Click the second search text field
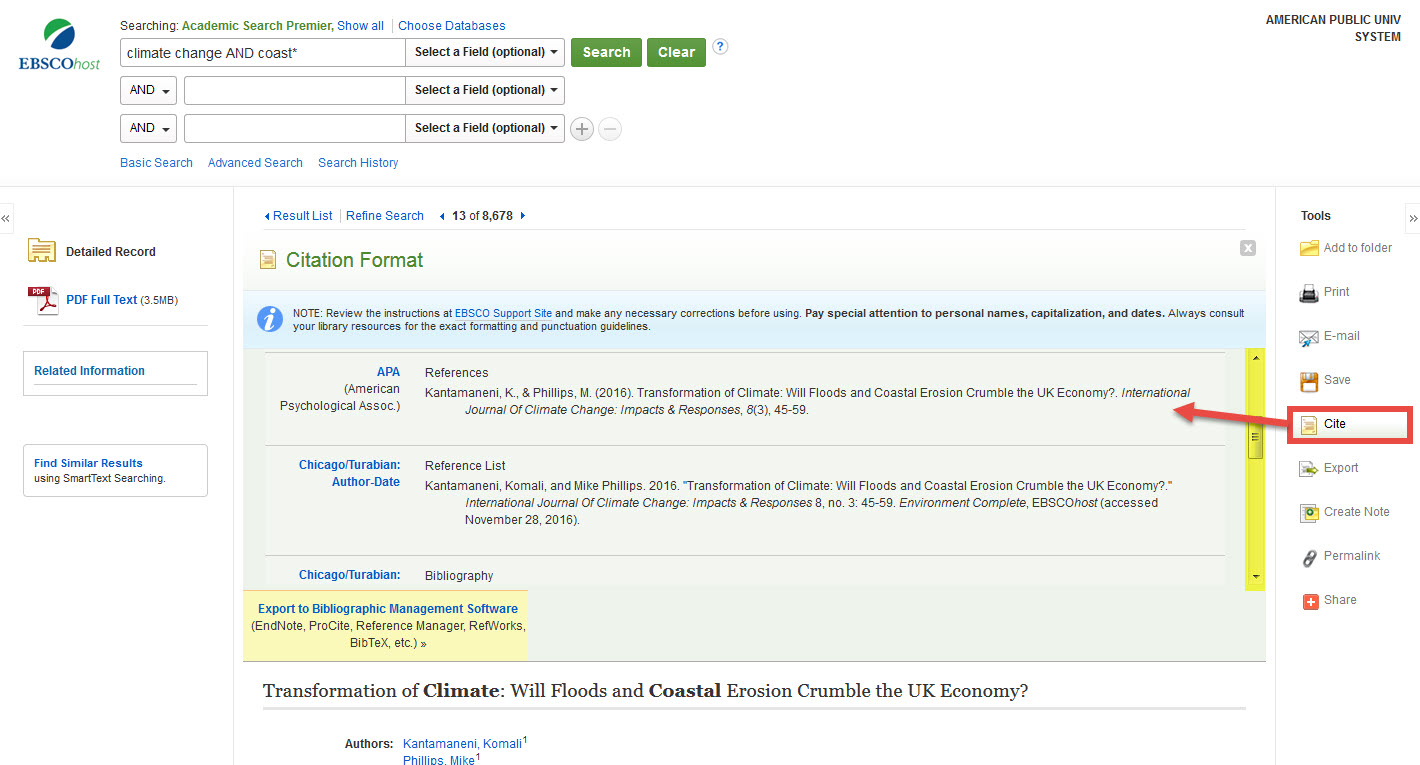The height and width of the screenshot is (765, 1420). click(294, 90)
